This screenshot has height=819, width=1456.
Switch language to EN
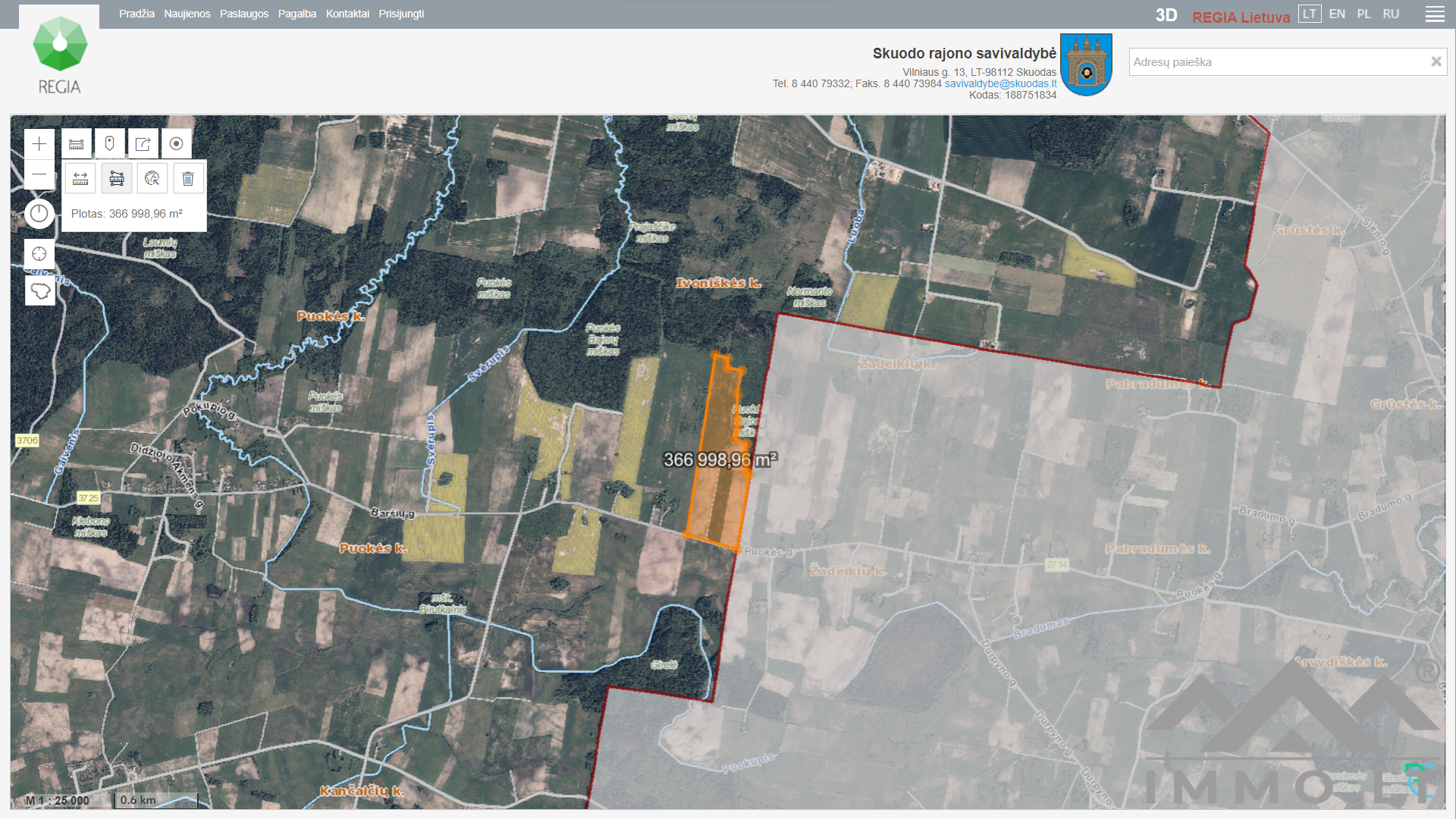[1337, 14]
